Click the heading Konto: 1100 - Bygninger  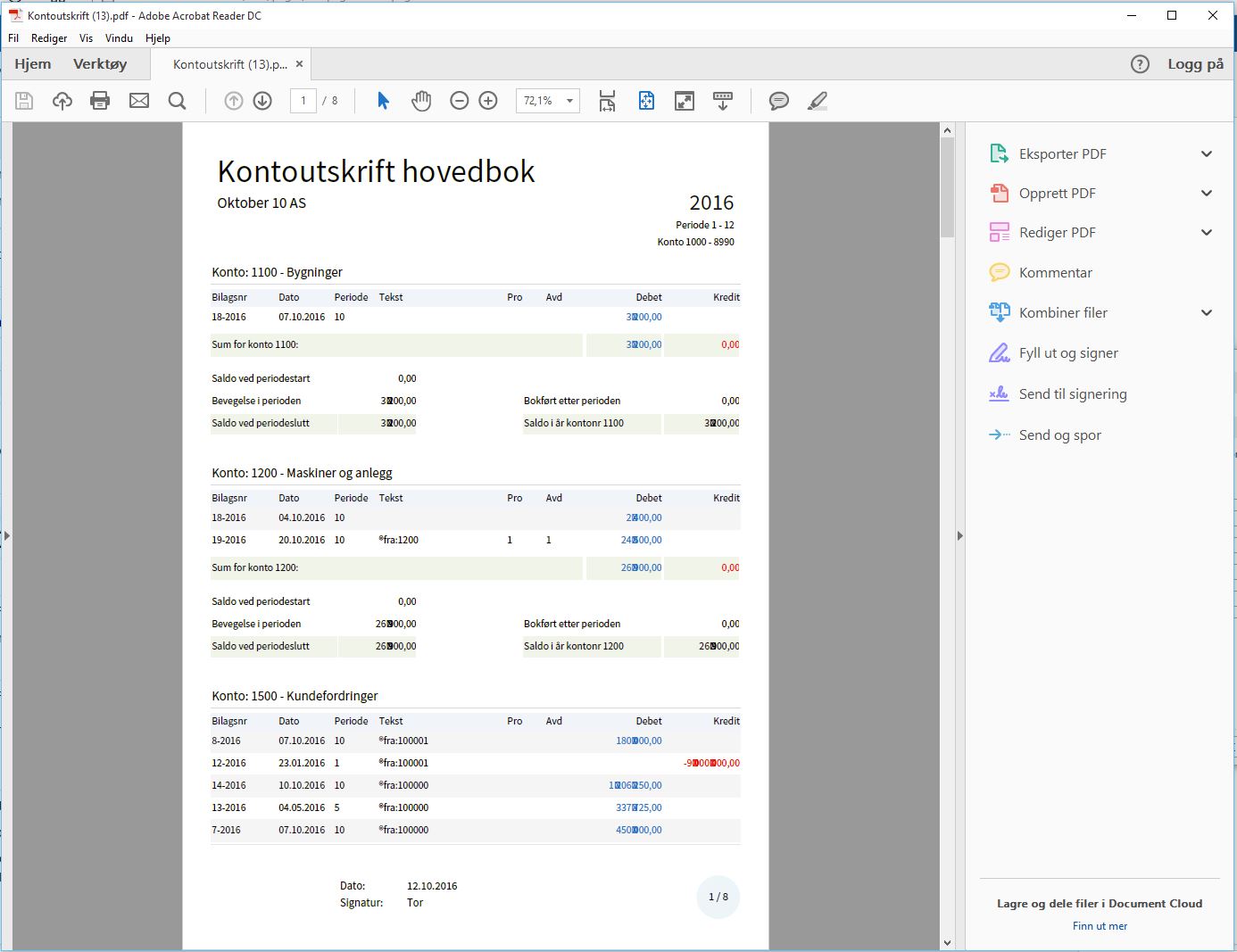click(x=277, y=272)
